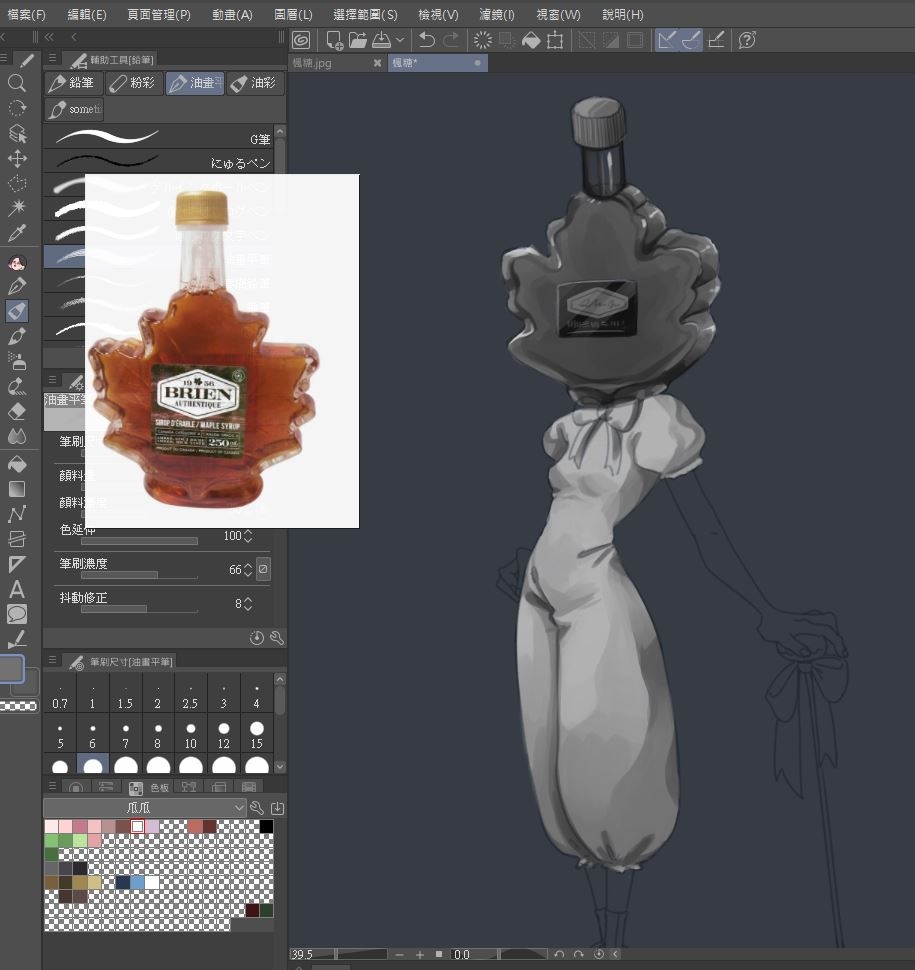The width and height of the screenshot is (915, 970).
Task: Choose brush size 10 preset
Action: 191,734
